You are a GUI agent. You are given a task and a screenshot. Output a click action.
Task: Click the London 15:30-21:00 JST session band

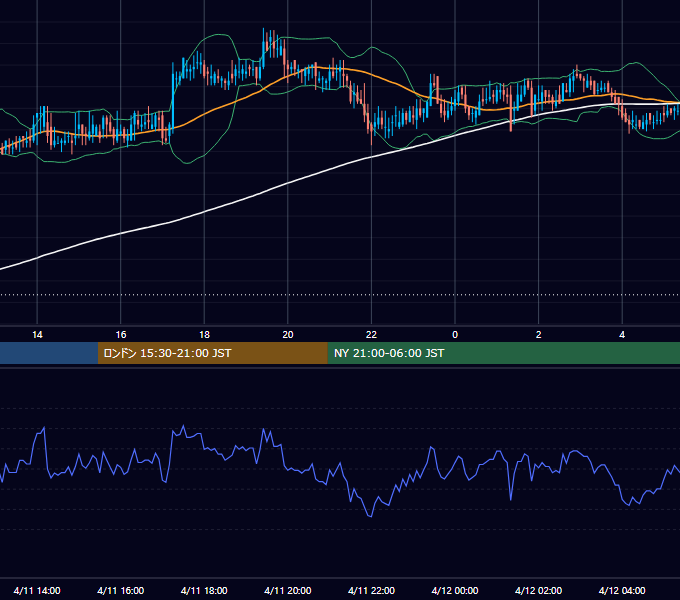[212, 353]
